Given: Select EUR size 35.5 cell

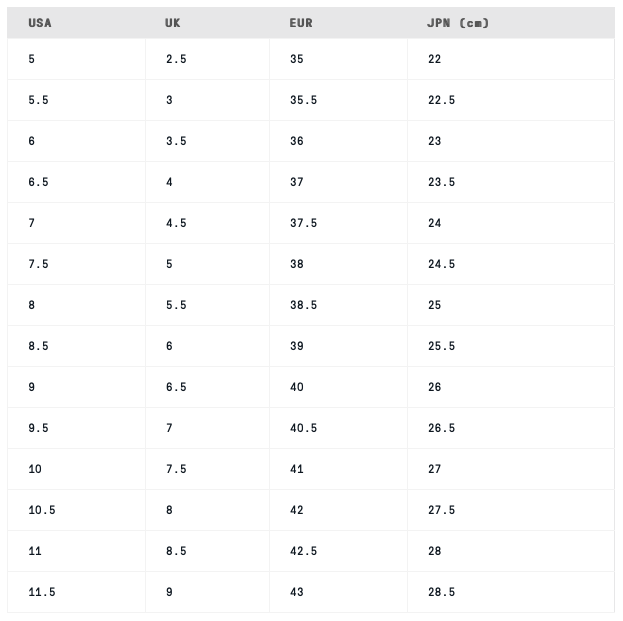Looking at the screenshot, I should pyautogui.click(x=339, y=100).
